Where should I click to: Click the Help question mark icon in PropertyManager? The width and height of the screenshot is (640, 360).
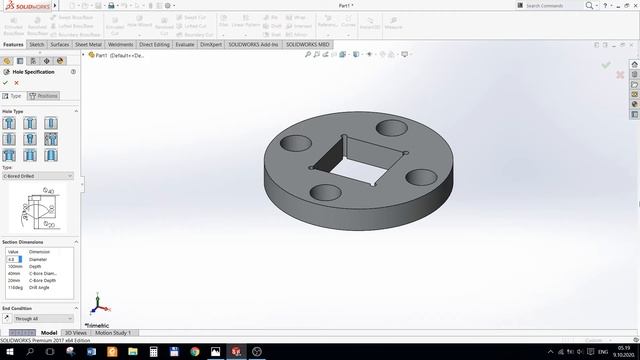coord(73,72)
